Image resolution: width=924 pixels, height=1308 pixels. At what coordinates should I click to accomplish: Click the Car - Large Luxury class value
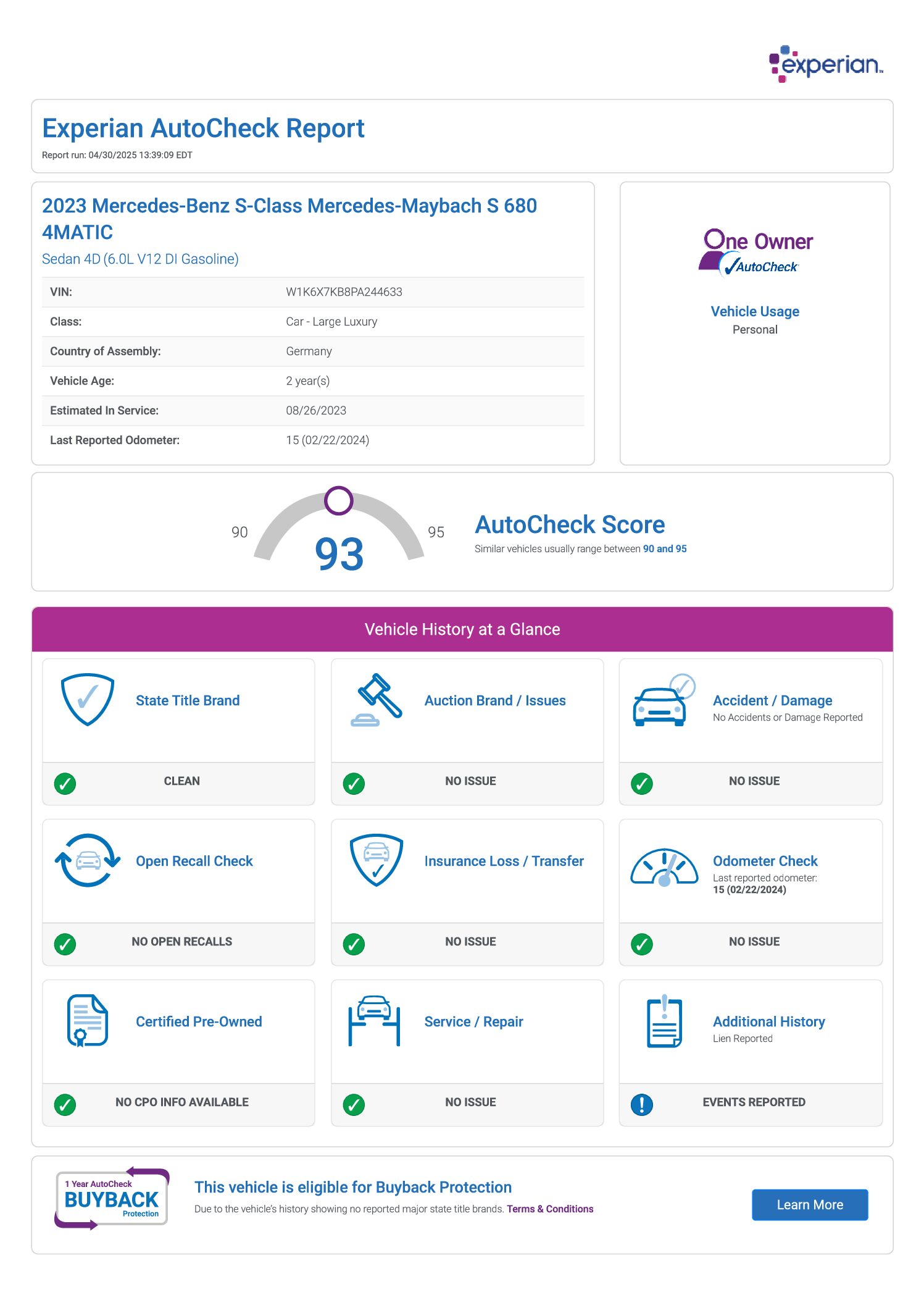(331, 322)
